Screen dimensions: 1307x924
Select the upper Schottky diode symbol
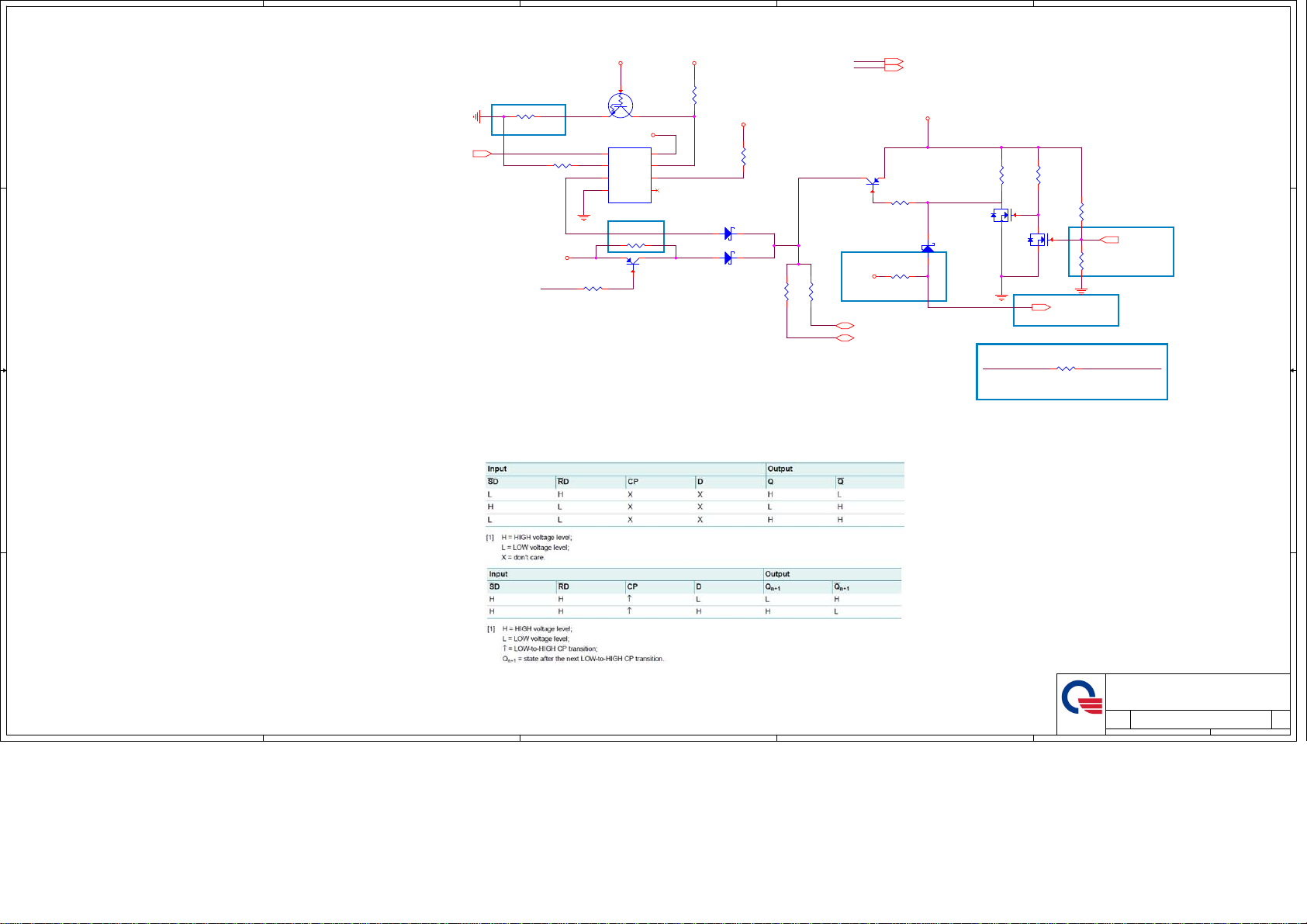point(729,233)
